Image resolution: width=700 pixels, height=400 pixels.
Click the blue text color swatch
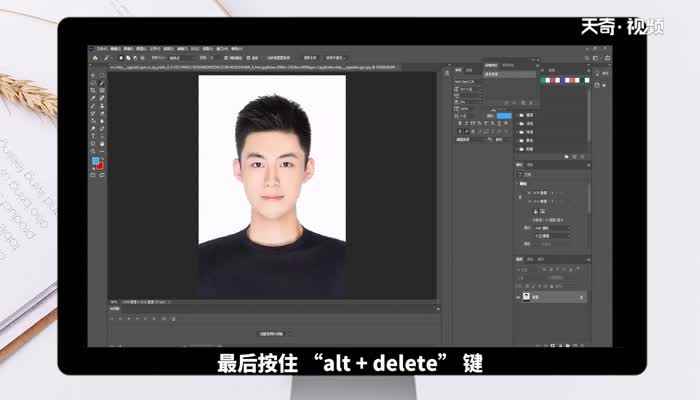504,116
